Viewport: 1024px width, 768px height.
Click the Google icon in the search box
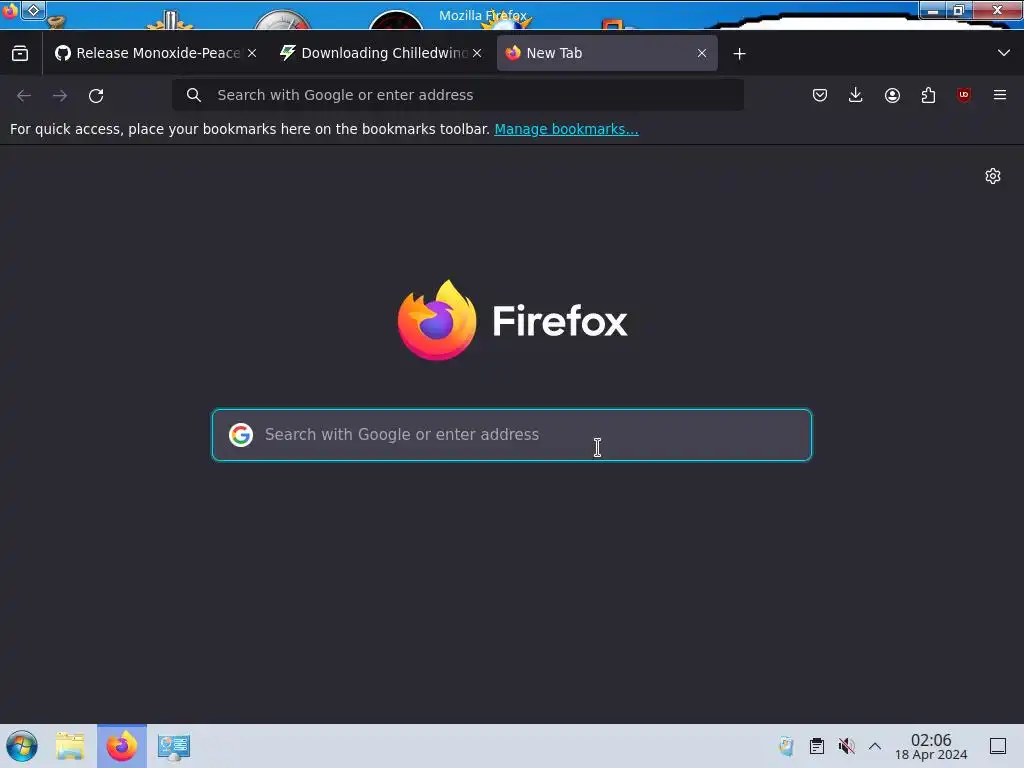241,435
